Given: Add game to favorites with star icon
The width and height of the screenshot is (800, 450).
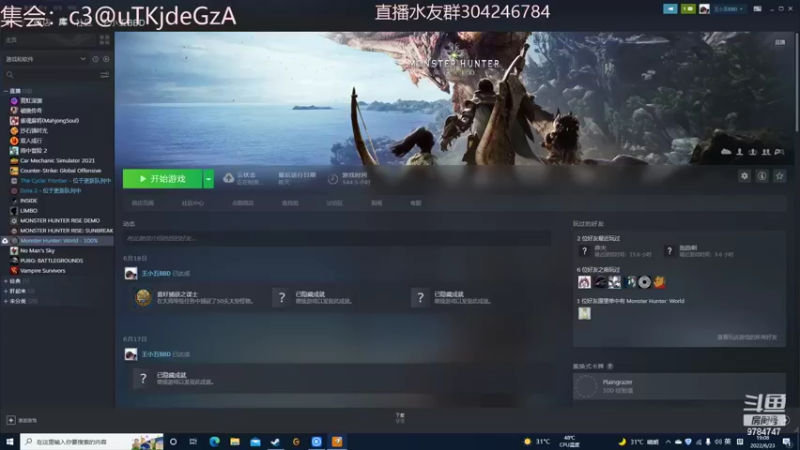Looking at the screenshot, I should pyautogui.click(x=779, y=176).
